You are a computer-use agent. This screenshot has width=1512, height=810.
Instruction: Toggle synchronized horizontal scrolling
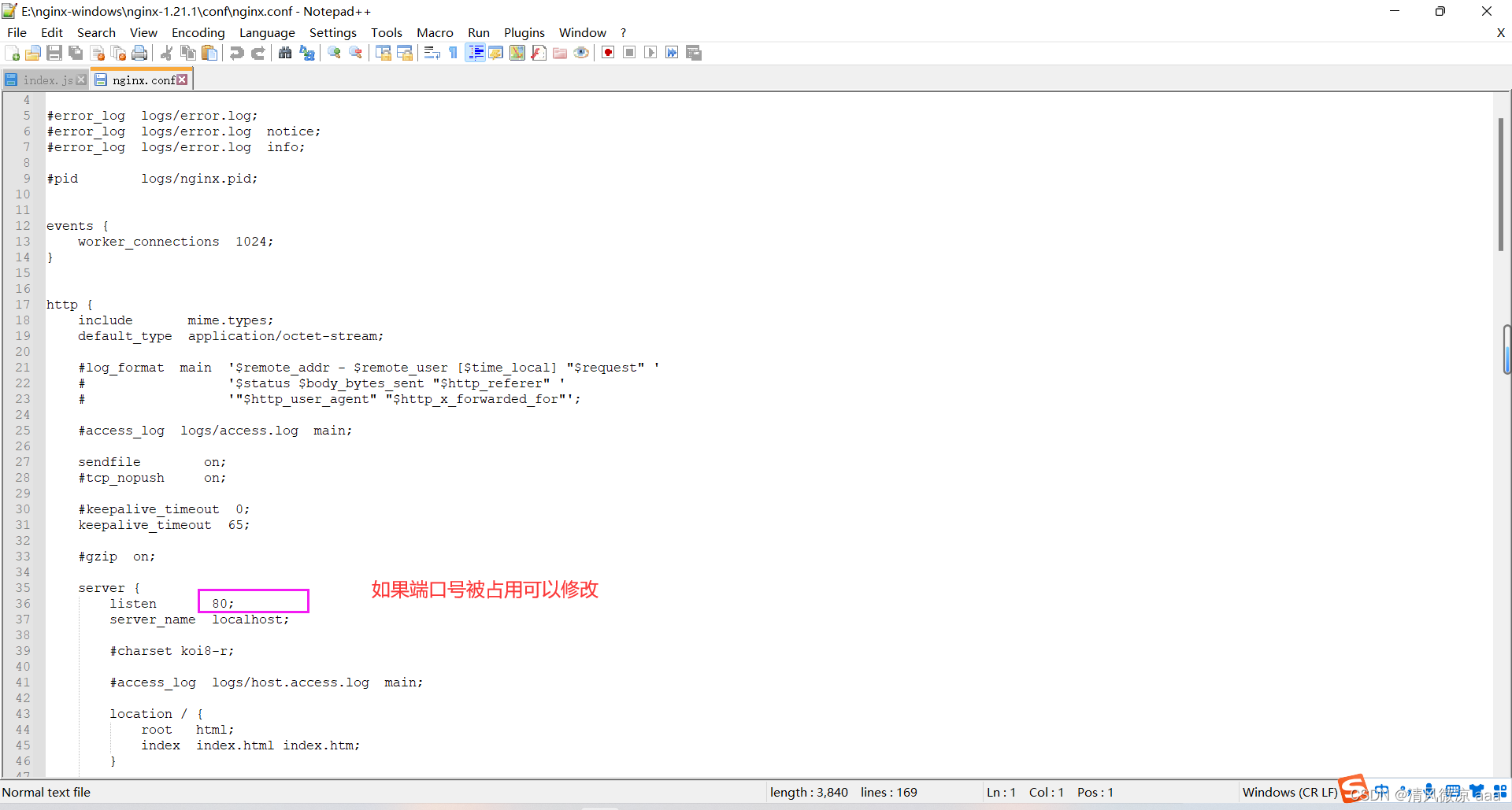click(405, 53)
